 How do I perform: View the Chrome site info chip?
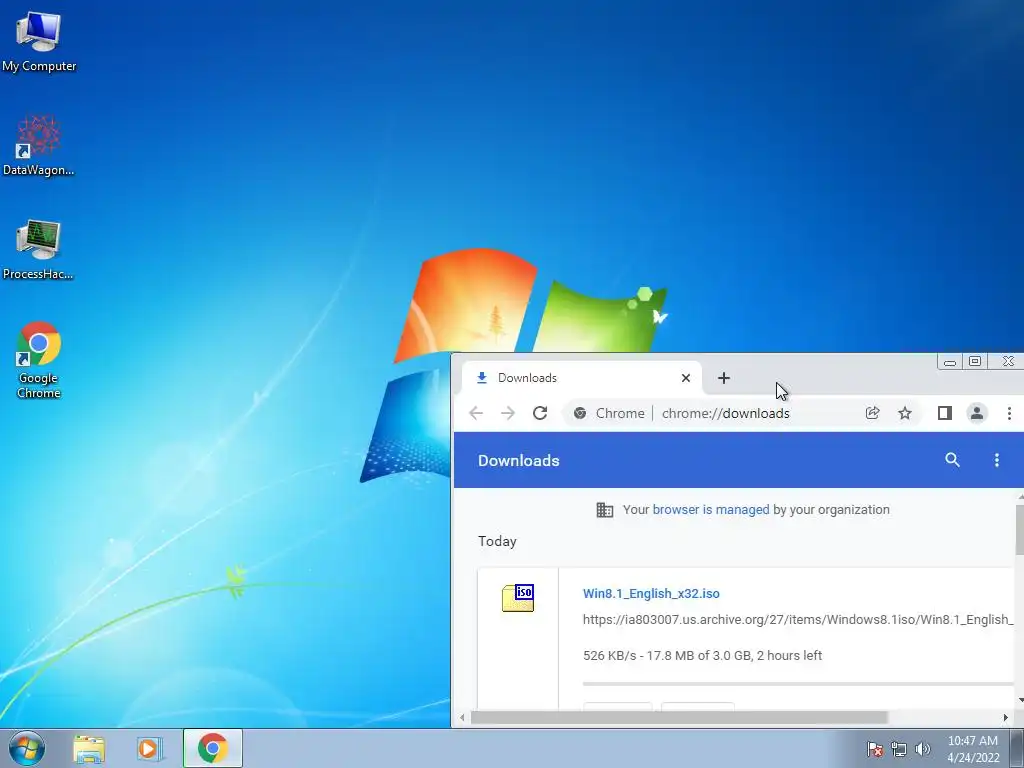coord(609,413)
